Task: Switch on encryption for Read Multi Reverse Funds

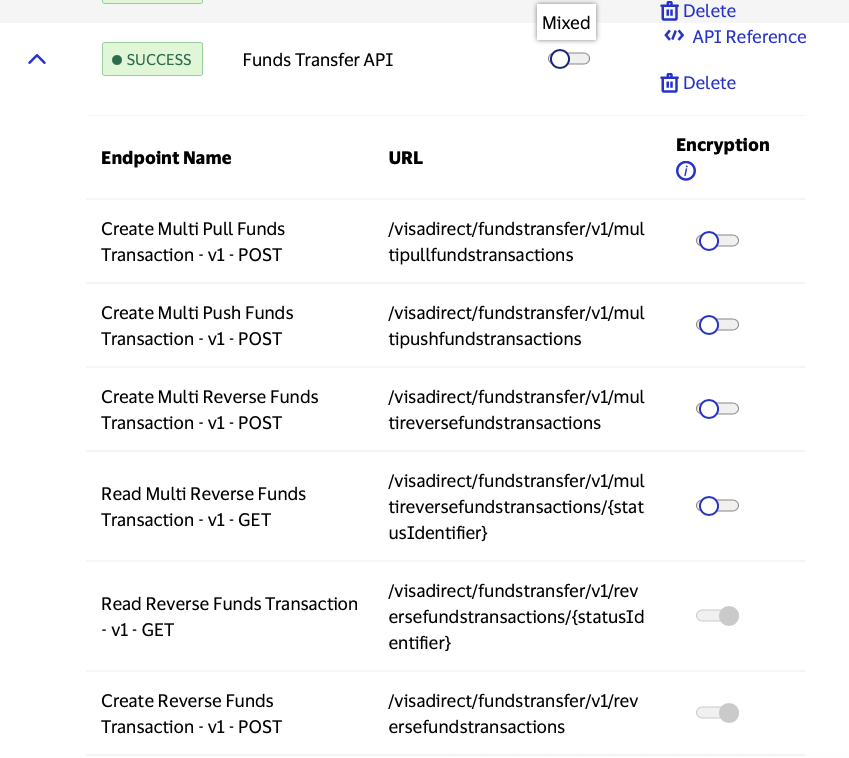Action: coord(717,506)
